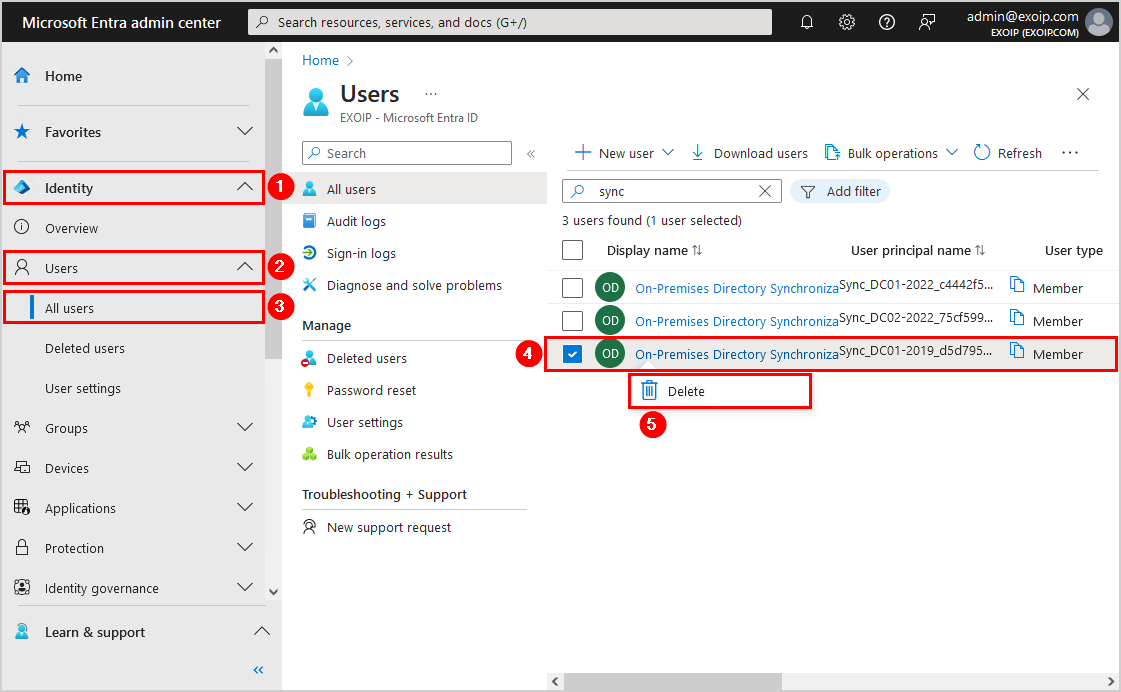This screenshot has height=692, width=1121.
Task: Collapse the Identity section chevron
Action: click(245, 187)
